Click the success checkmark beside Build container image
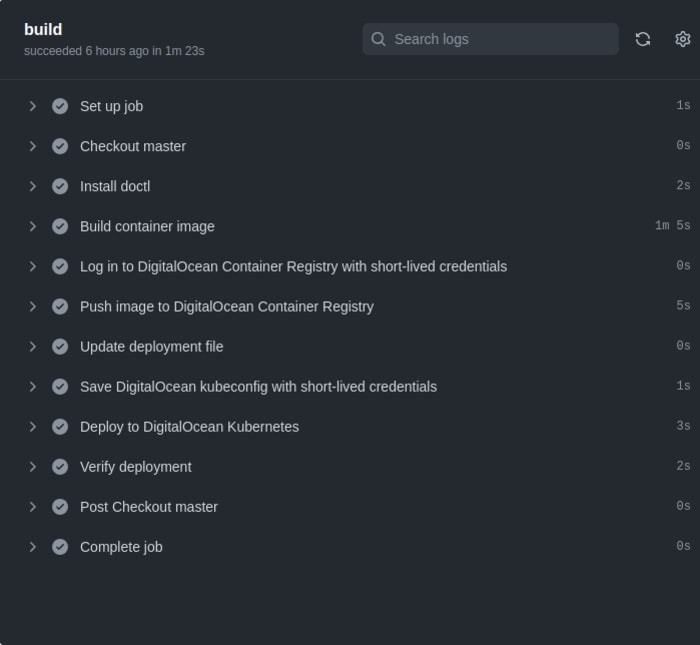 point(60,226)
